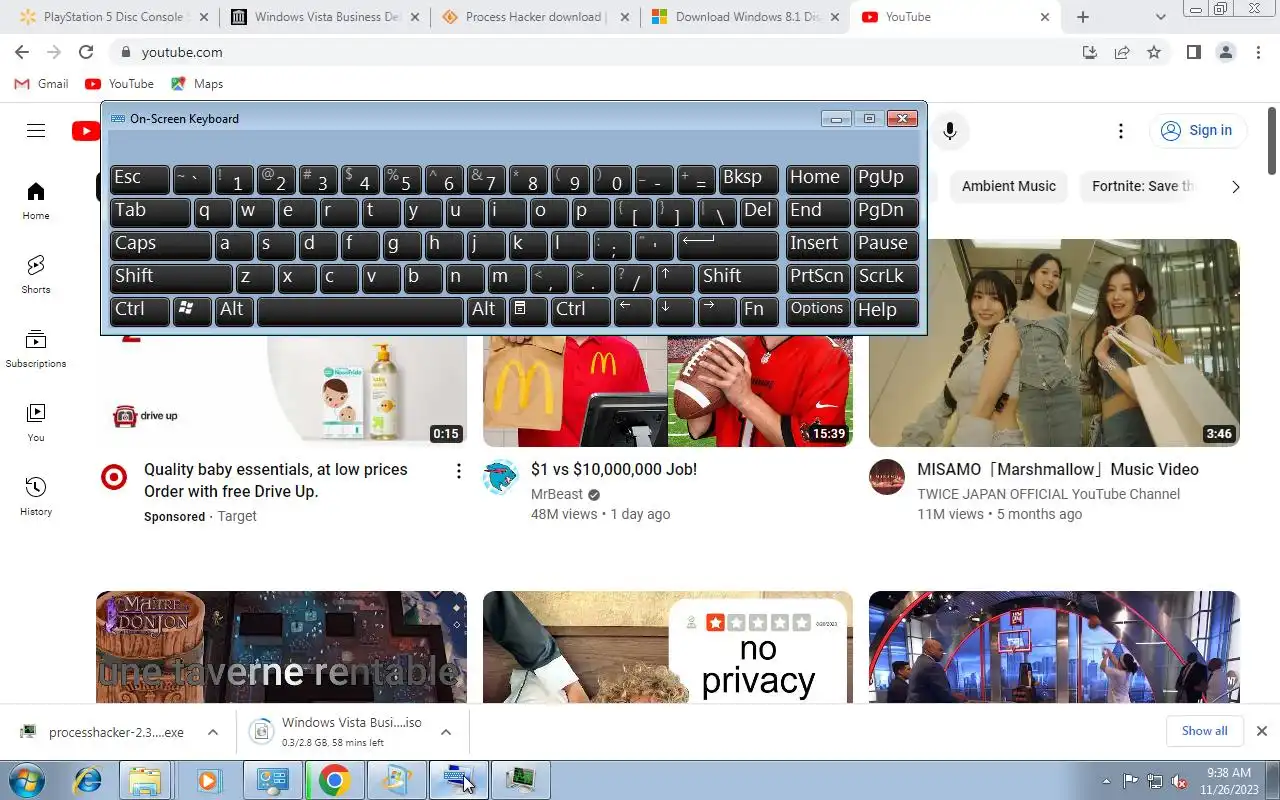Toggle ScrLk key on On-Screen Keyboard
The image size is (1280, 800).
point(886,278)
